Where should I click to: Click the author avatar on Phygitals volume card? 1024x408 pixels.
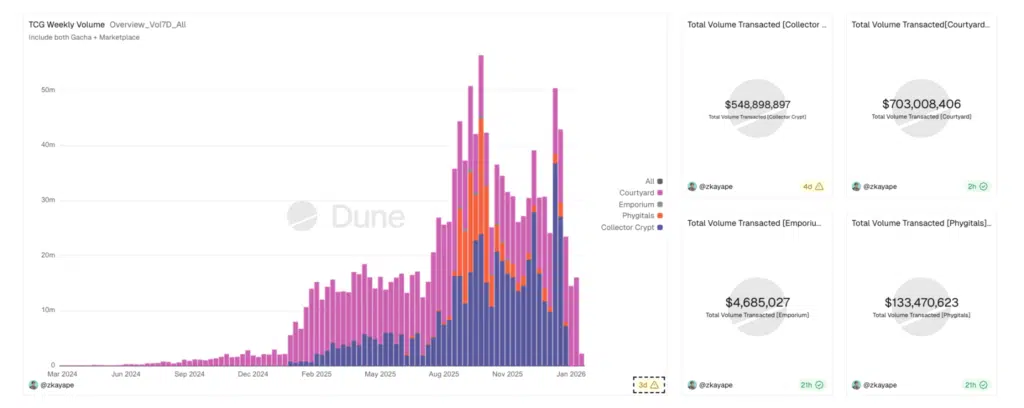tap(857, 384)
